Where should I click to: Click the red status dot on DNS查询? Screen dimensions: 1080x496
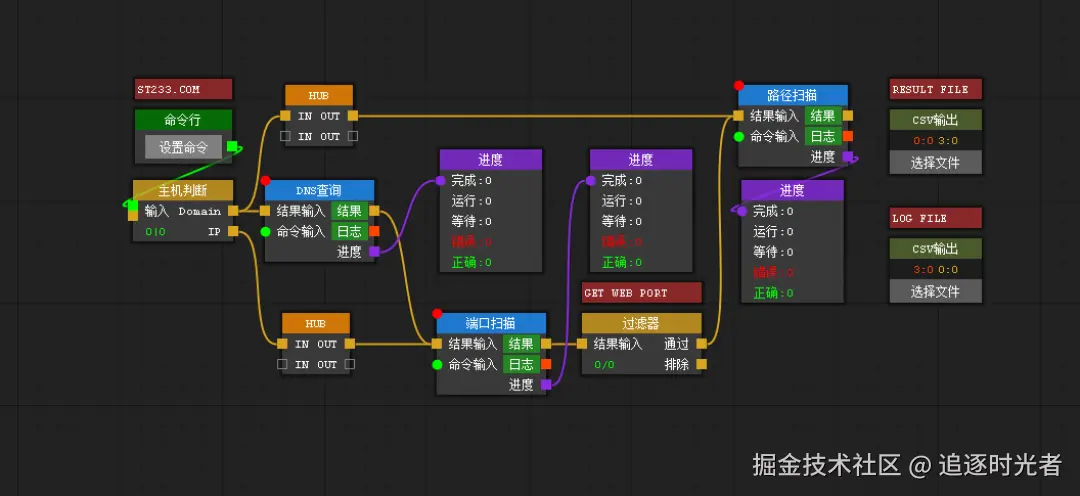tap(265, 180)
